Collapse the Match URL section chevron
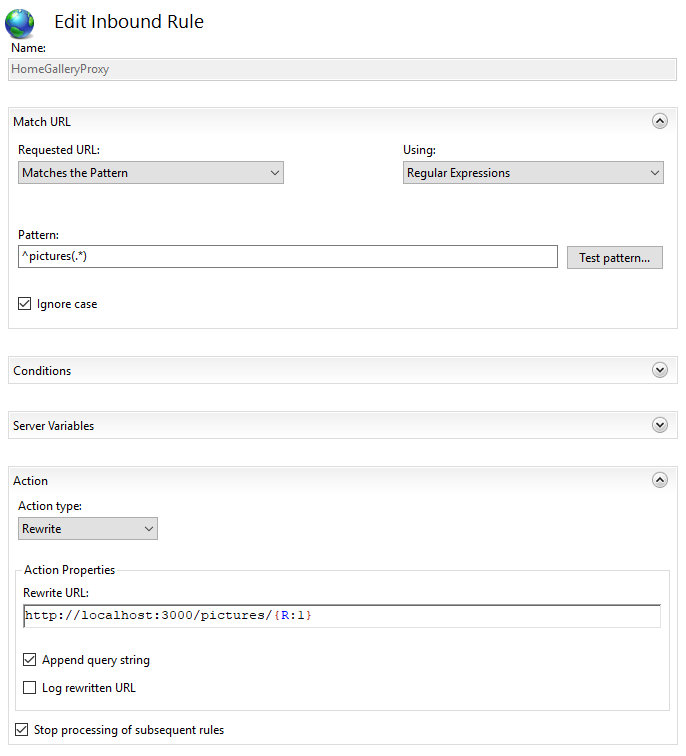Image resolution: width=686 pixels, height=756 pixels. 659,121
